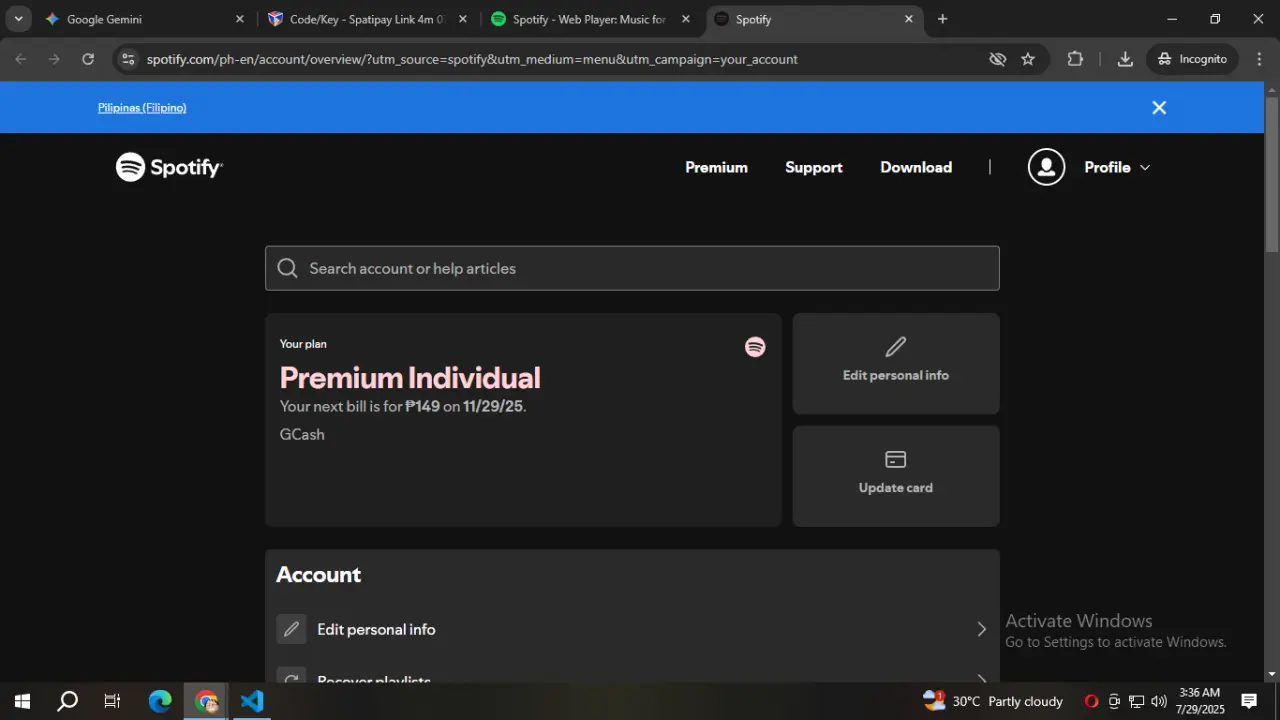Open the Premium Individual plan card
This screenshot has width=1280, height=720.
pos(523,420)
